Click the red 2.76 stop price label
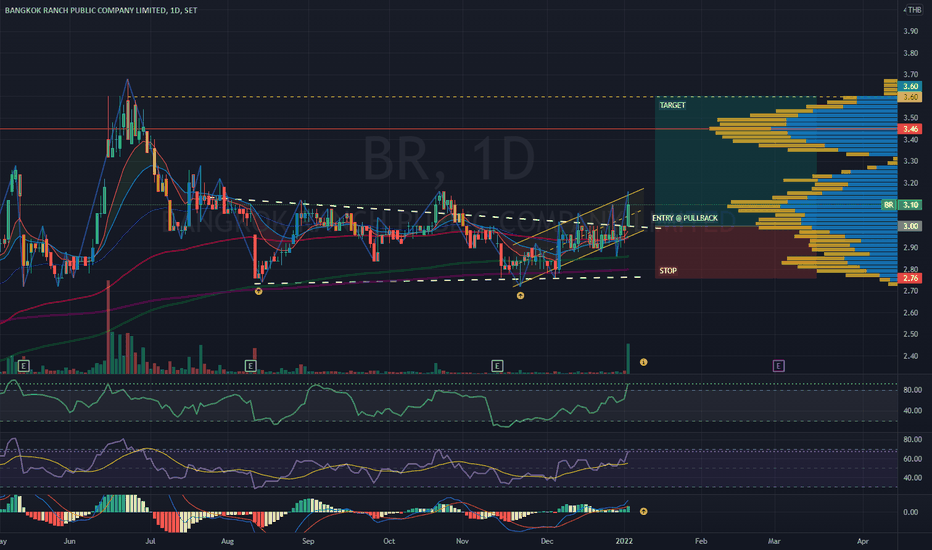Screen dimensions: 932x550 (910, 278)
